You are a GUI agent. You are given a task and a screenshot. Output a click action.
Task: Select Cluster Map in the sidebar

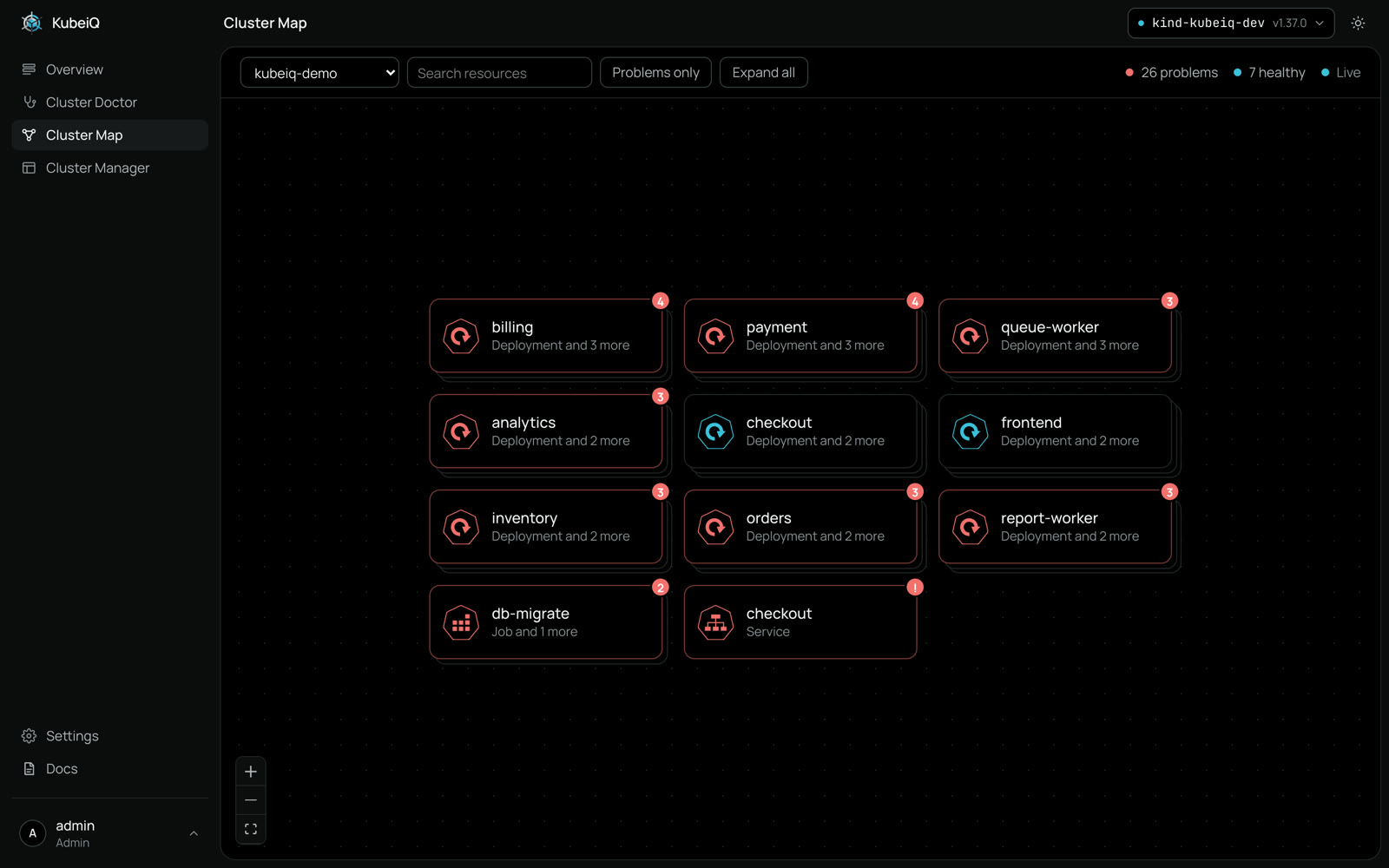point(110,135)
